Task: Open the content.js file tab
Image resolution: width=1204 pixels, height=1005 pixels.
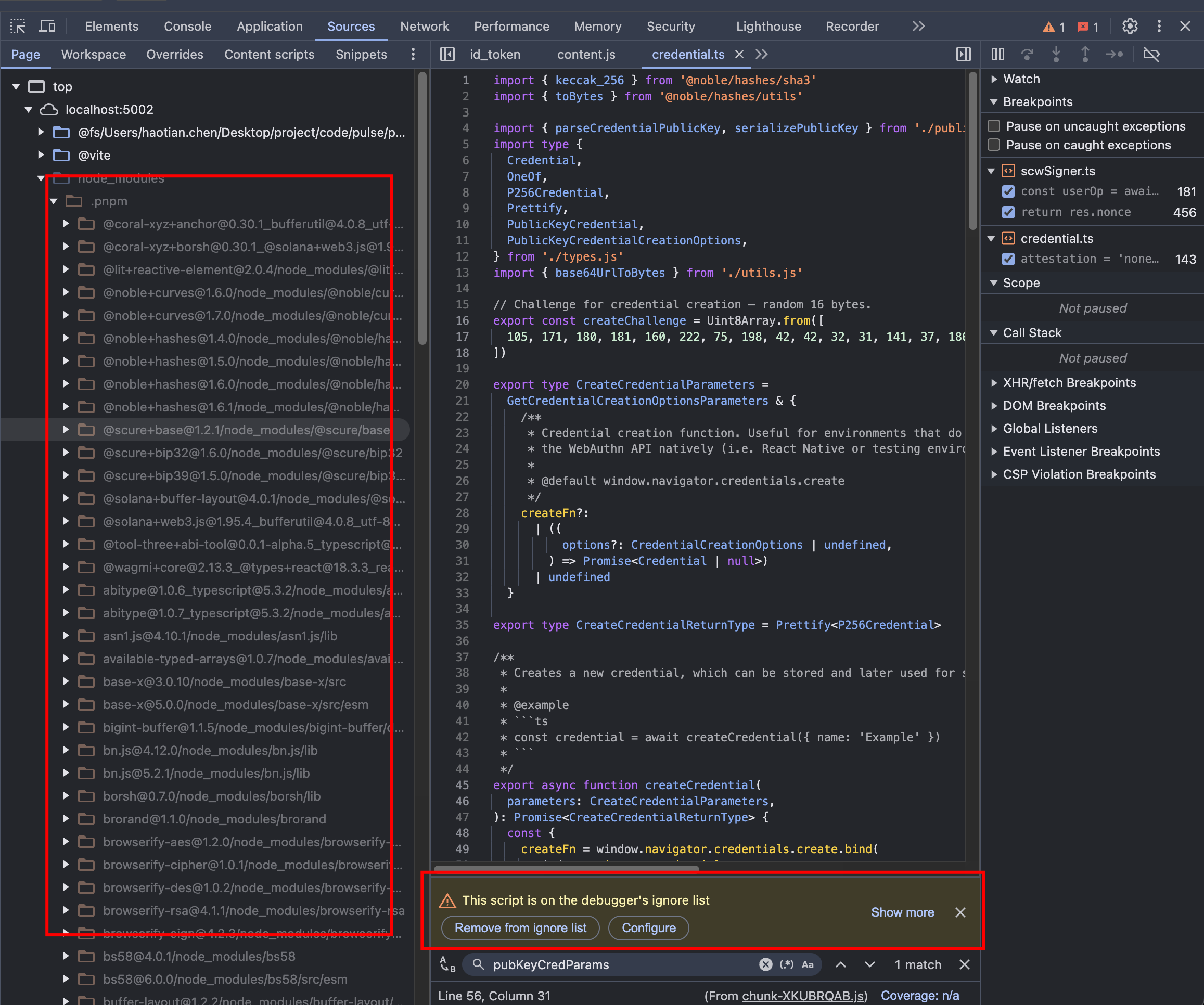Action: (586, 55)
